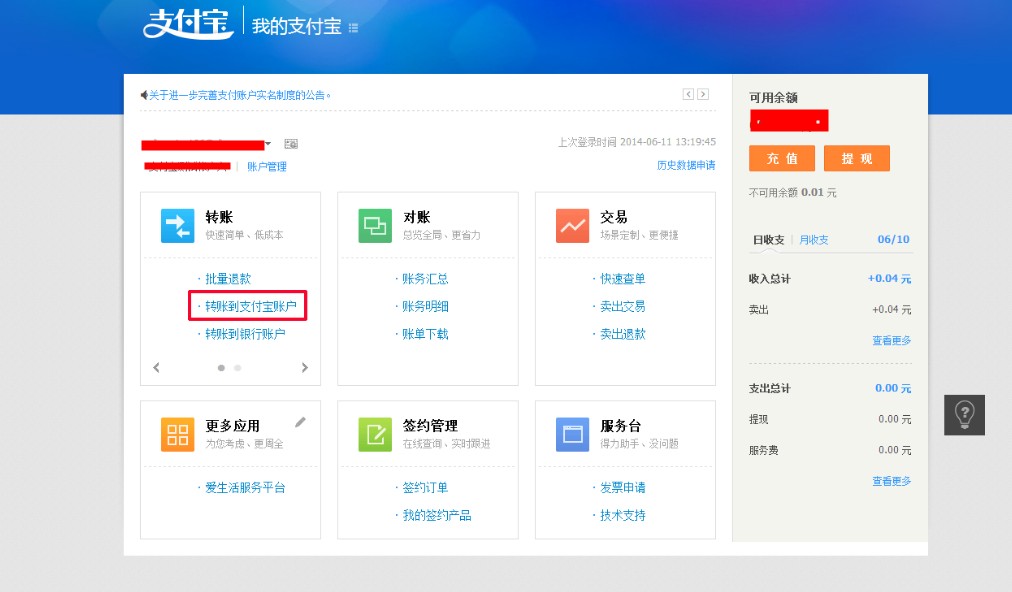The width and height of the screenshot is (1012, 592).
Task: Click the 对账 card heading
Action: (417, 217)
